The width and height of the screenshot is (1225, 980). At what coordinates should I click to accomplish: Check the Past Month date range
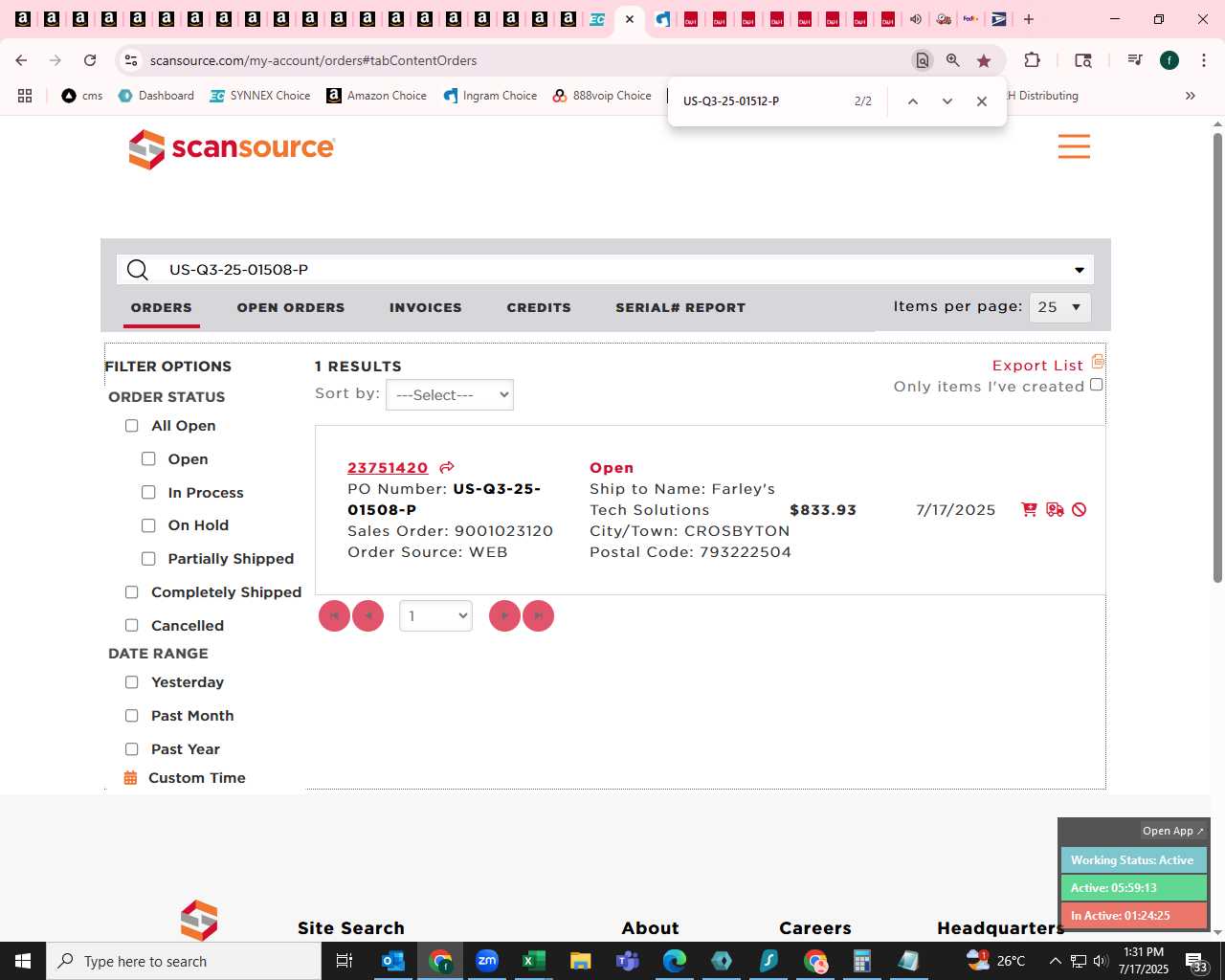(132, 716)
